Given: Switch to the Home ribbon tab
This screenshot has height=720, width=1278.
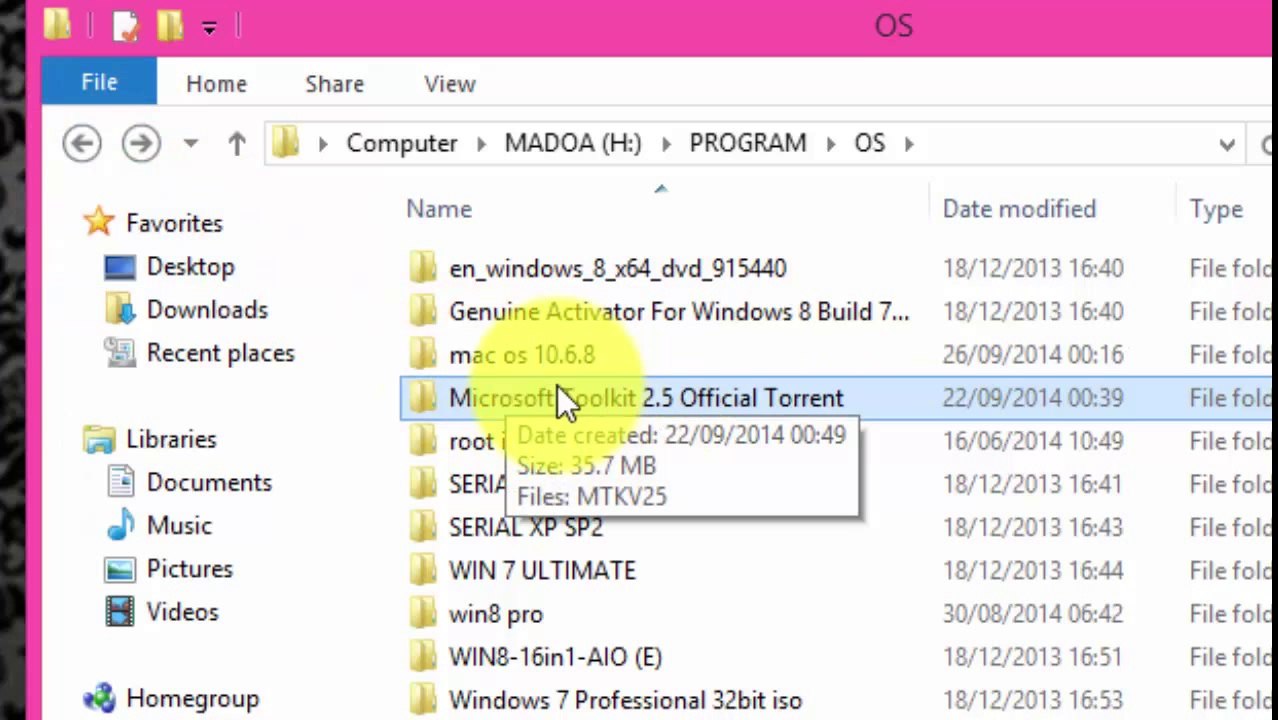Looking at the screenshot, I should (x=216, y=84).
